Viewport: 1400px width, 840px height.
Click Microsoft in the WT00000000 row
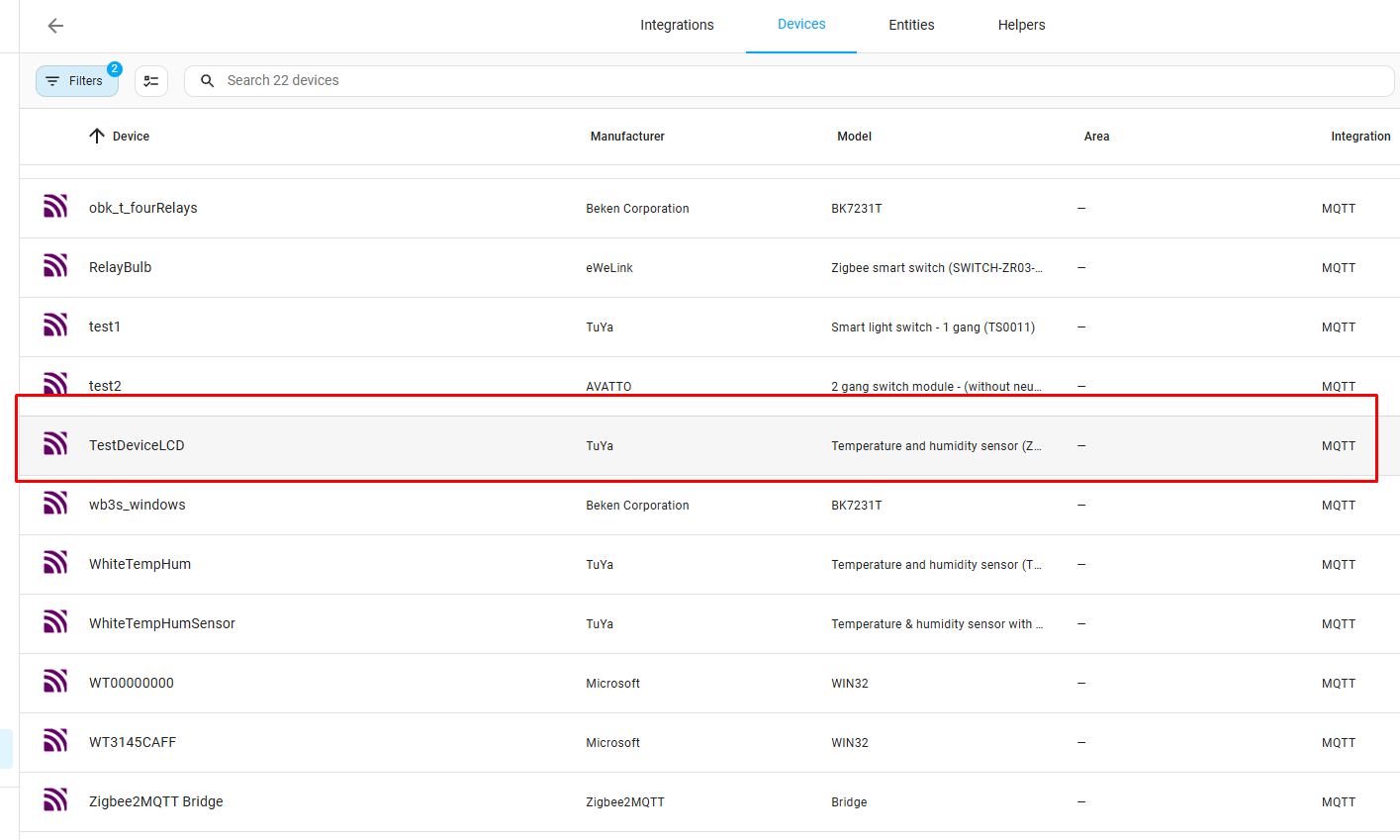[x=612, y=684]
